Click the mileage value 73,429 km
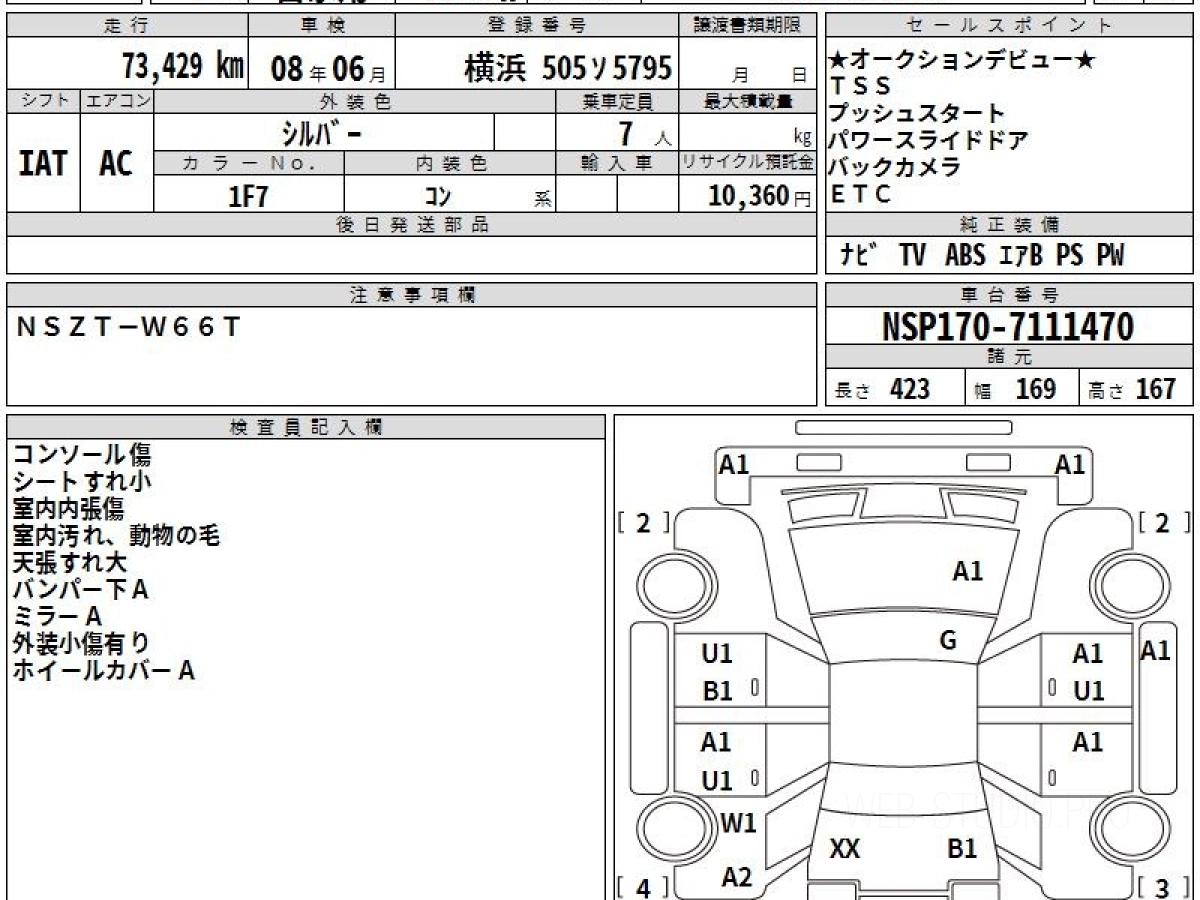Image resolution: width=1200 pixels, height=900 pixels. coord(183,66)
